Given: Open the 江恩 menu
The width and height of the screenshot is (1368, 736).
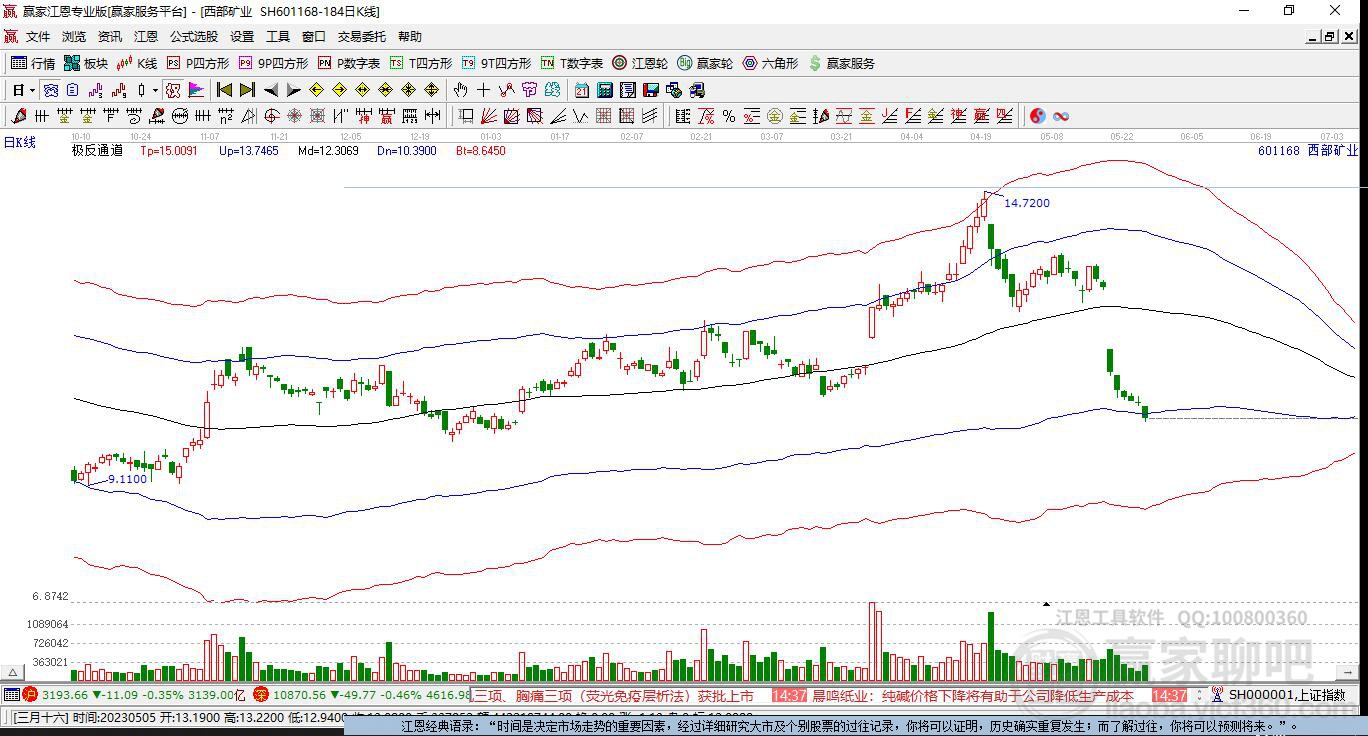Looking at the screenshot, I should [146, 36].
